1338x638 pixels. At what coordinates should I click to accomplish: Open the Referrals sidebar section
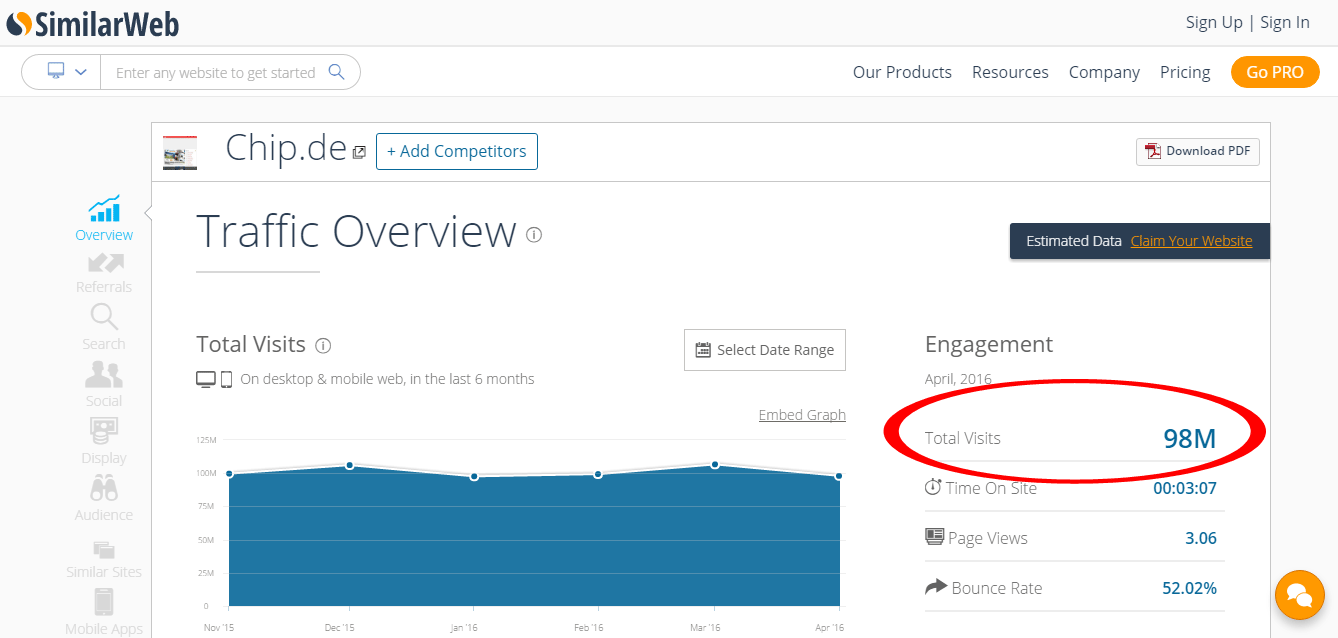click(x=104, y=273)
